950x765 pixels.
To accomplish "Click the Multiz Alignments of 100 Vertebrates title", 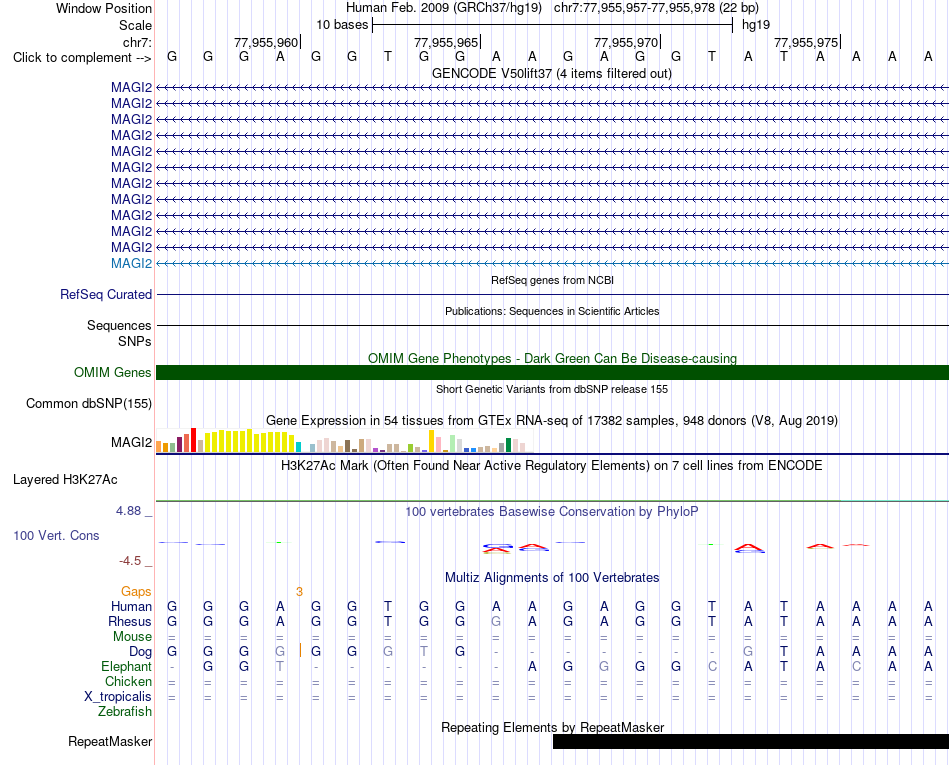I will pos(552,578).
